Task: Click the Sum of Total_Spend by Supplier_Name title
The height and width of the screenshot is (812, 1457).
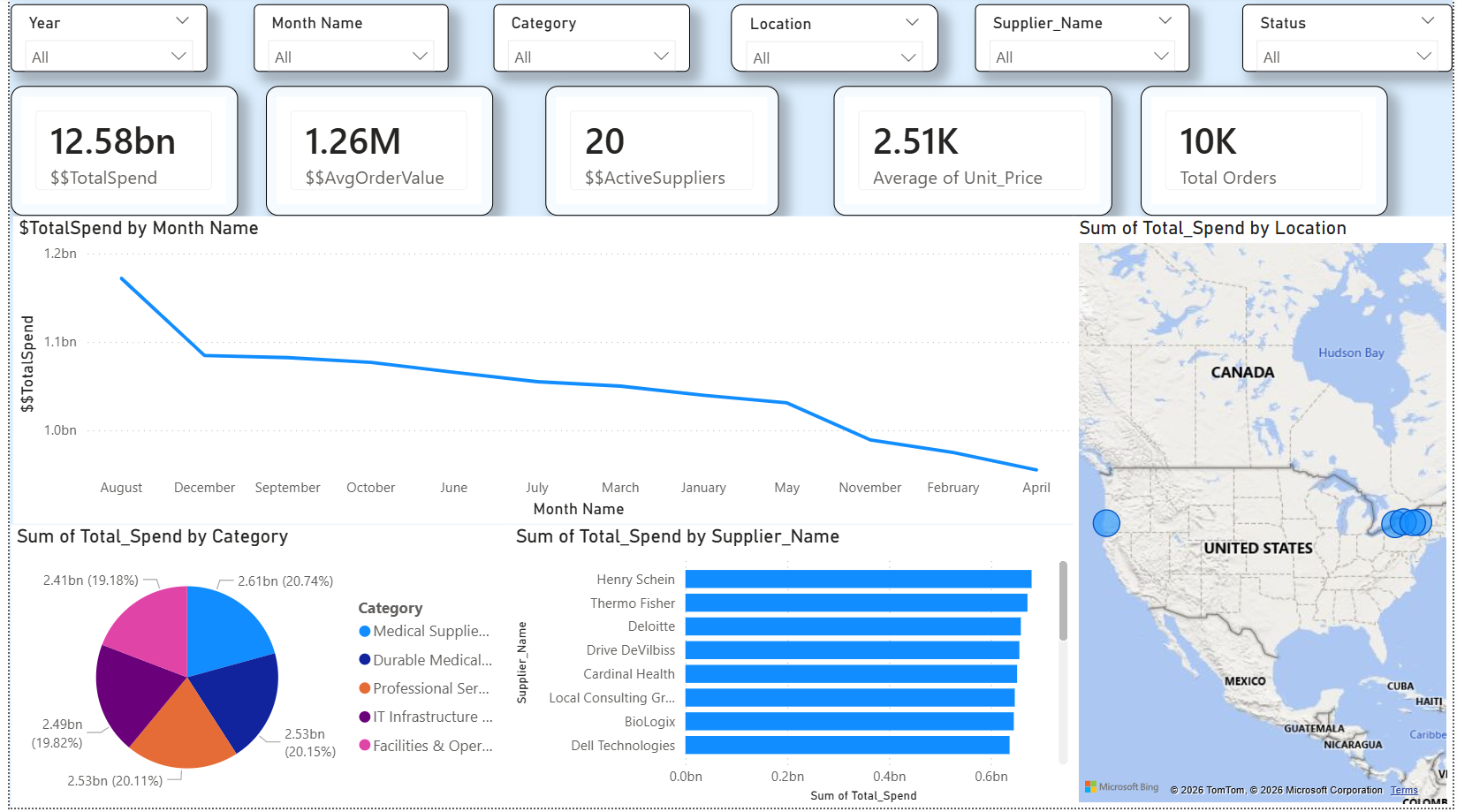Action: coord(677,536)
